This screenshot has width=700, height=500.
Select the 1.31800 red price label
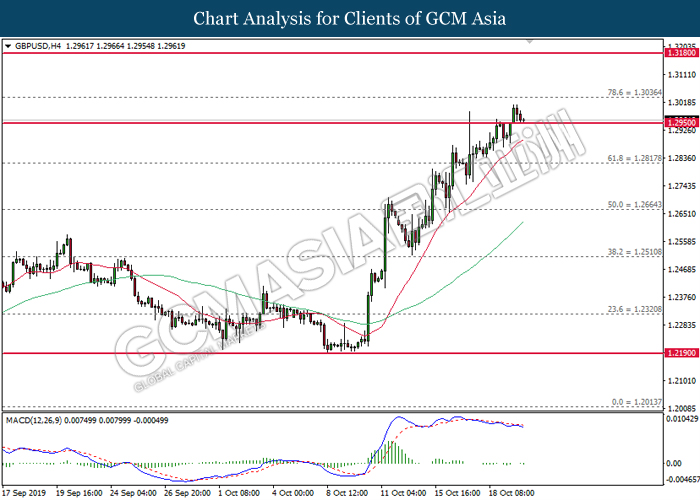[x=682, y=53]
